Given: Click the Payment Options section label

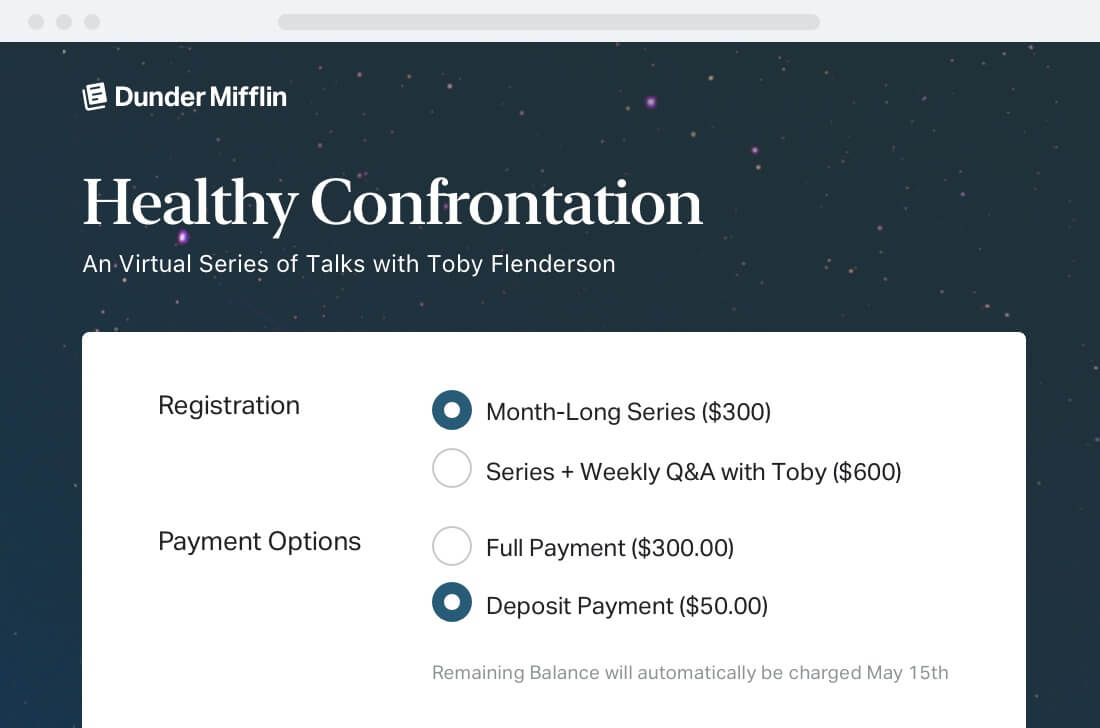Looking at the screenshot, I should point(259,541).
